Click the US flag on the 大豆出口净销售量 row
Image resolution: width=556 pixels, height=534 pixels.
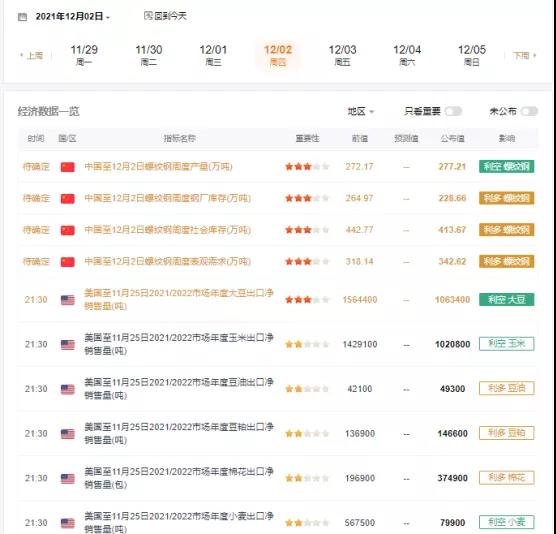click(67, 300)
